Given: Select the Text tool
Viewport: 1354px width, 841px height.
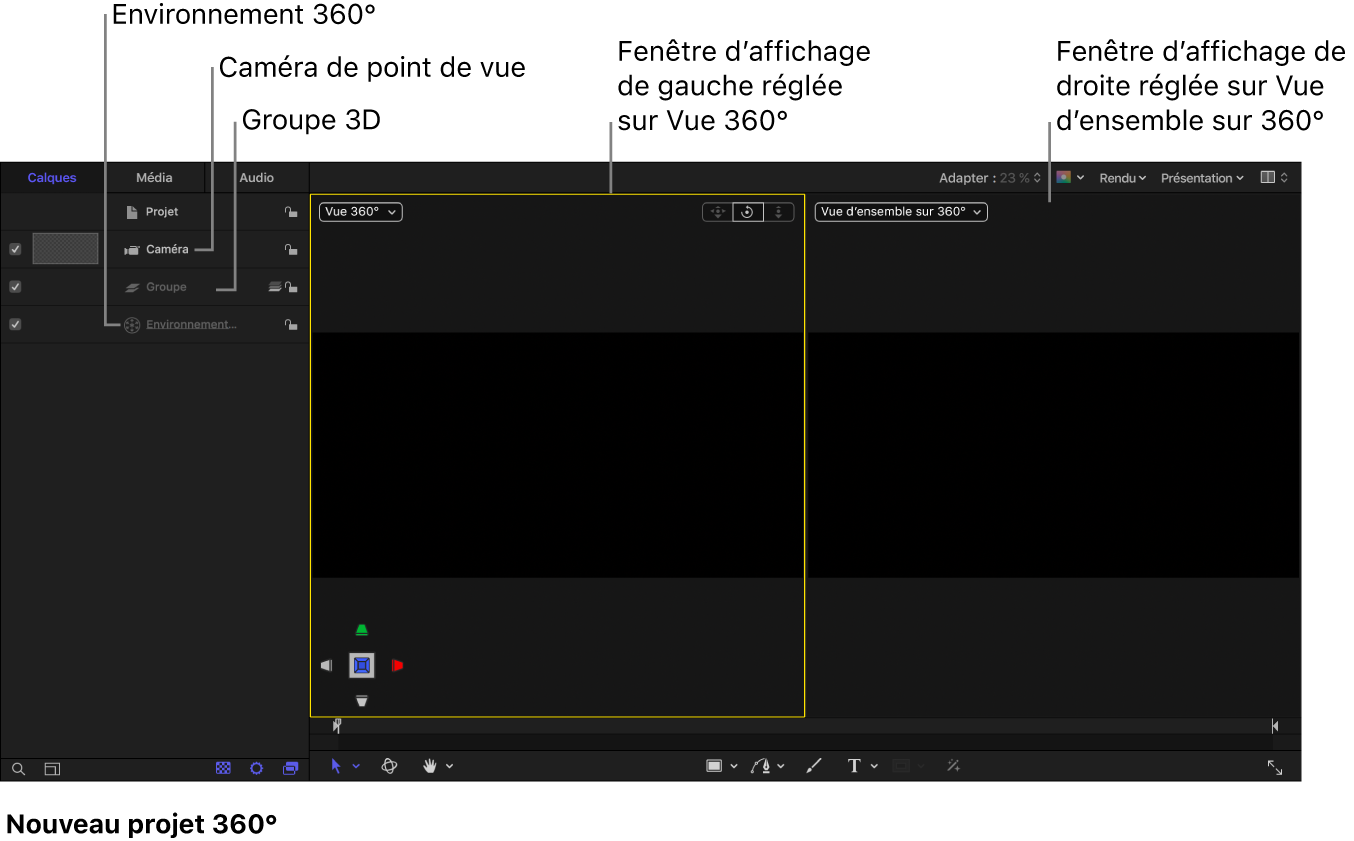Looking at the screenshot, I should pos(854,766).
